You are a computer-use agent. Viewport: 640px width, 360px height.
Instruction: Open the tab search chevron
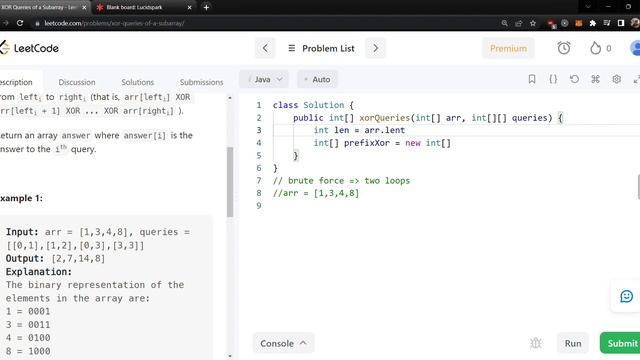pyautogui.click(x=588, y=7)
